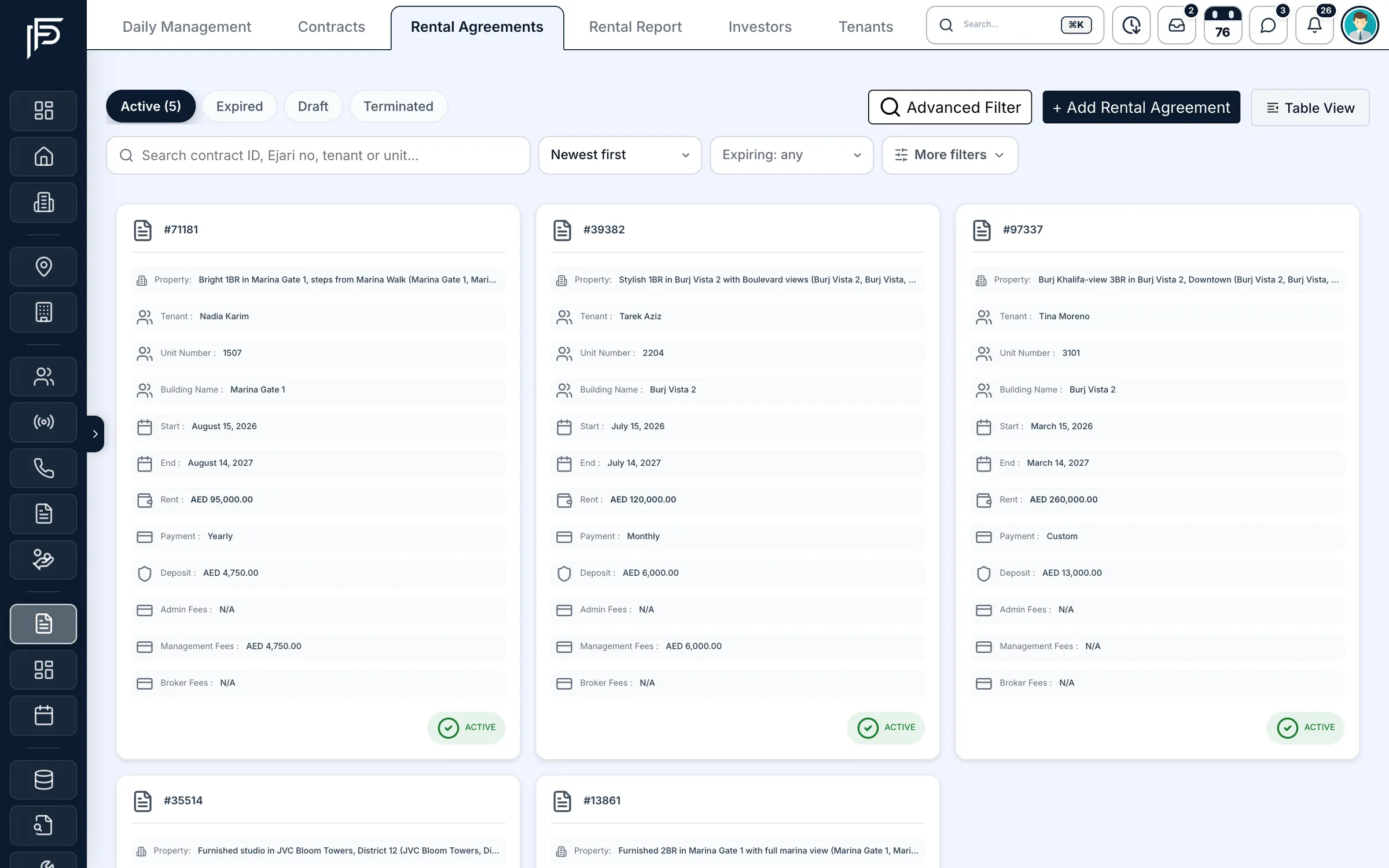Open the clock history icon in header
Image resolution: width=1389 pixels, height=868 pixels.
tap(1131, 25)
